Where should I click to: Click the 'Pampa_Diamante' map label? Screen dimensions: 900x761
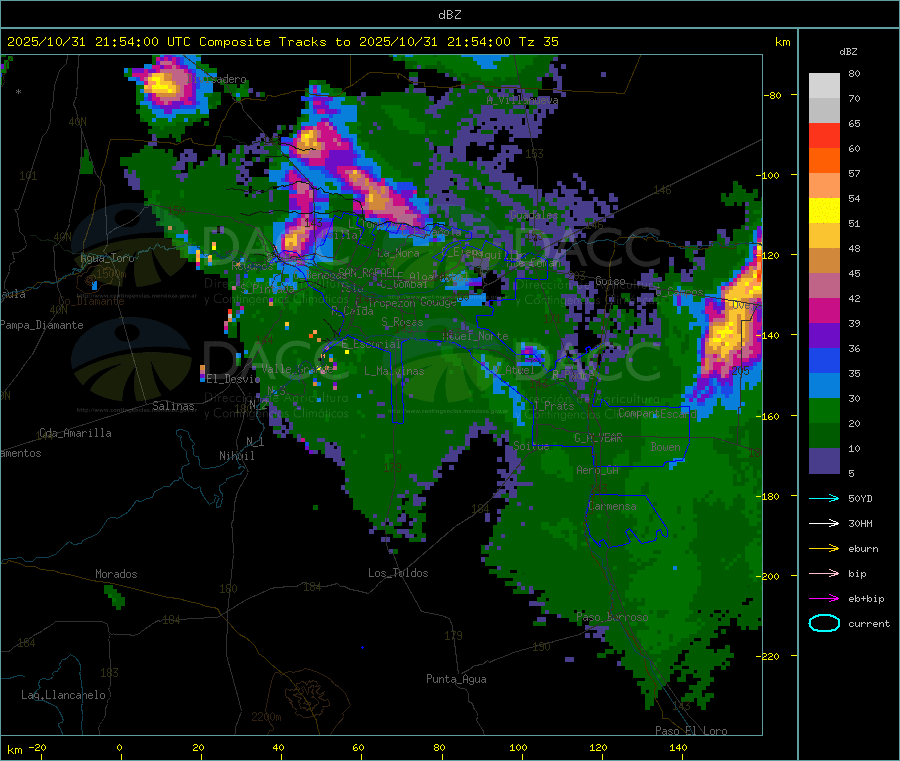point(41,325)
